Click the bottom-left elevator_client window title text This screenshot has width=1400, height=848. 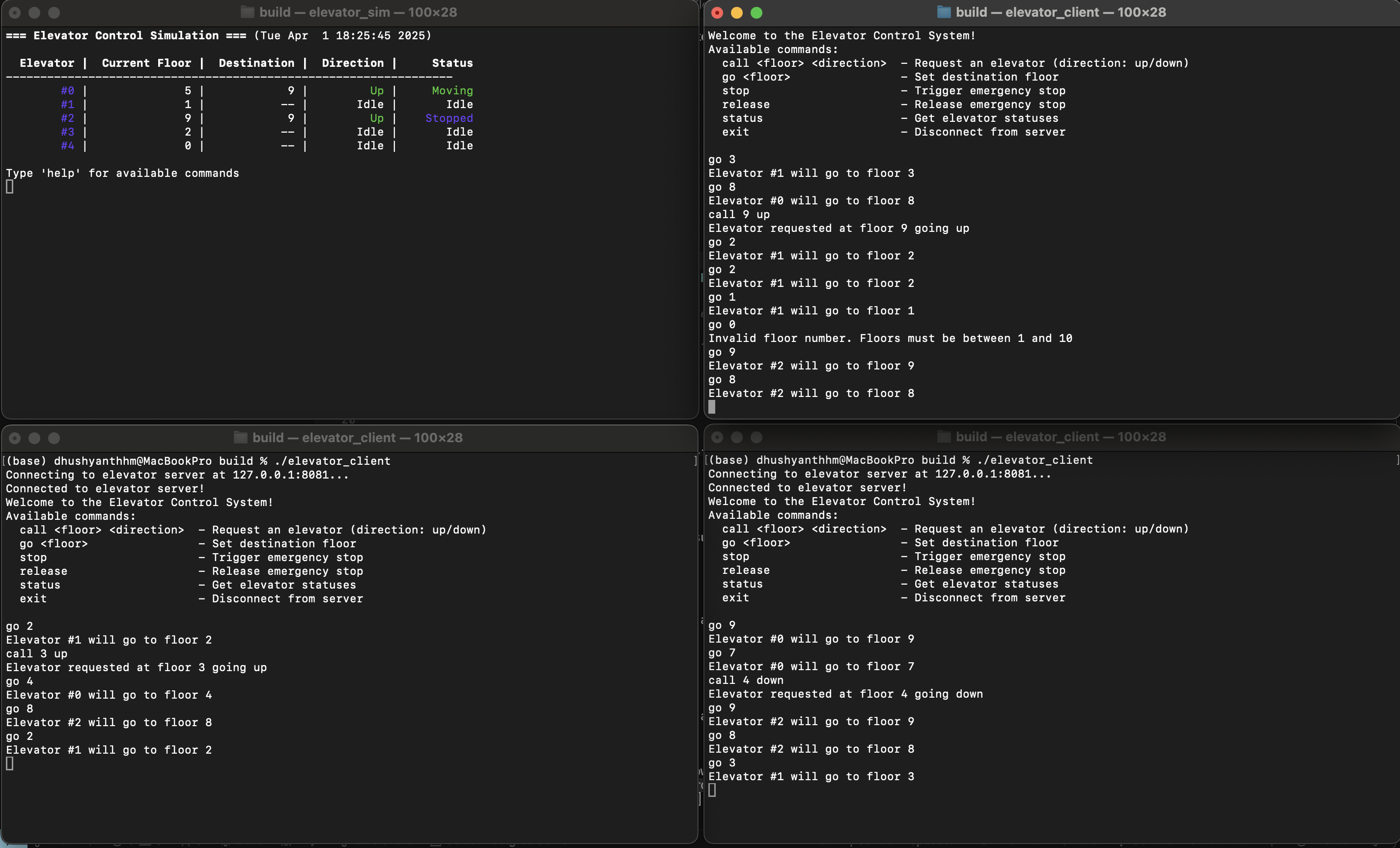click(358, 437)
